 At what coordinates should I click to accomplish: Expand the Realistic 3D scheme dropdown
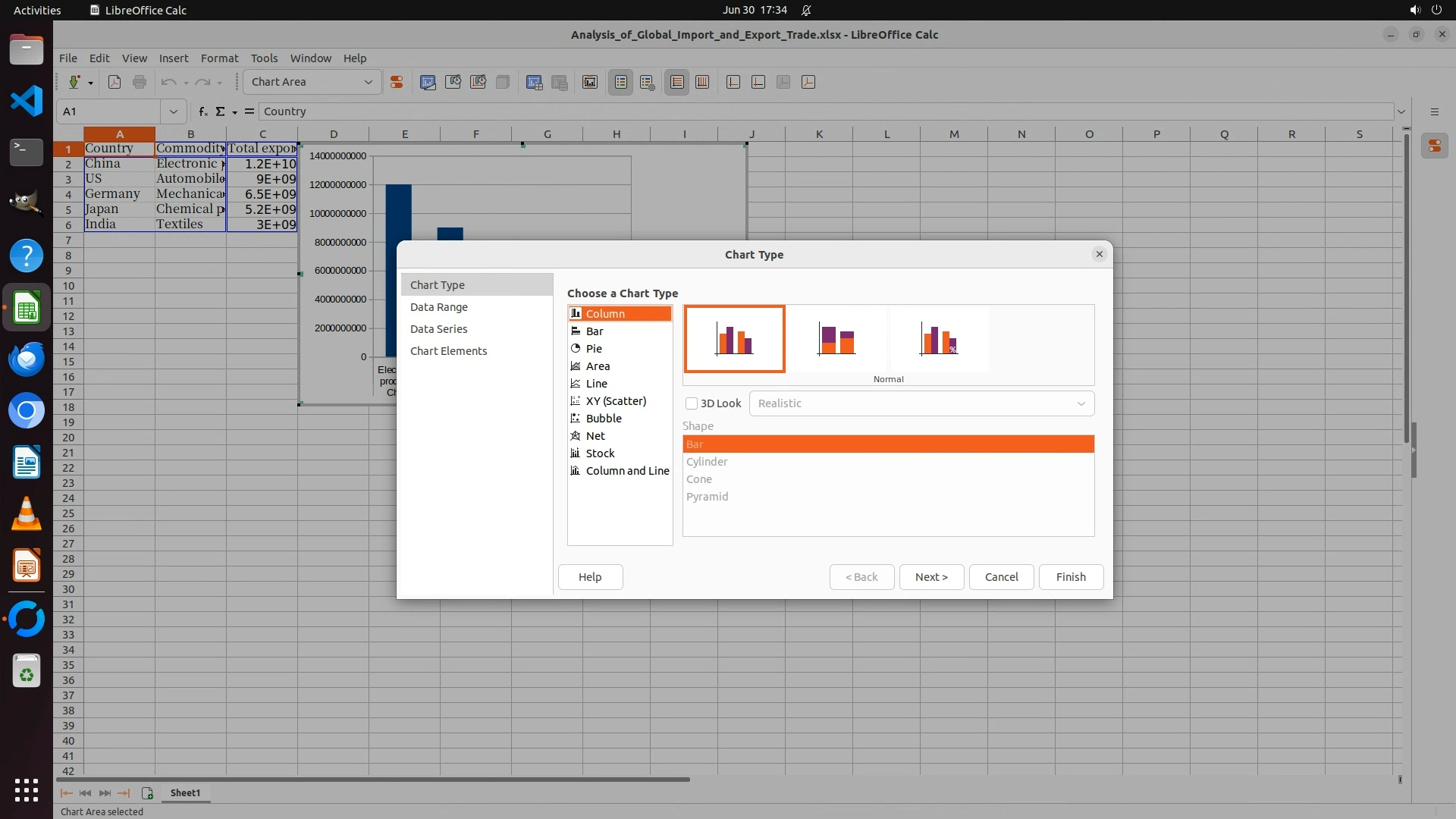tap(1081, 403)
